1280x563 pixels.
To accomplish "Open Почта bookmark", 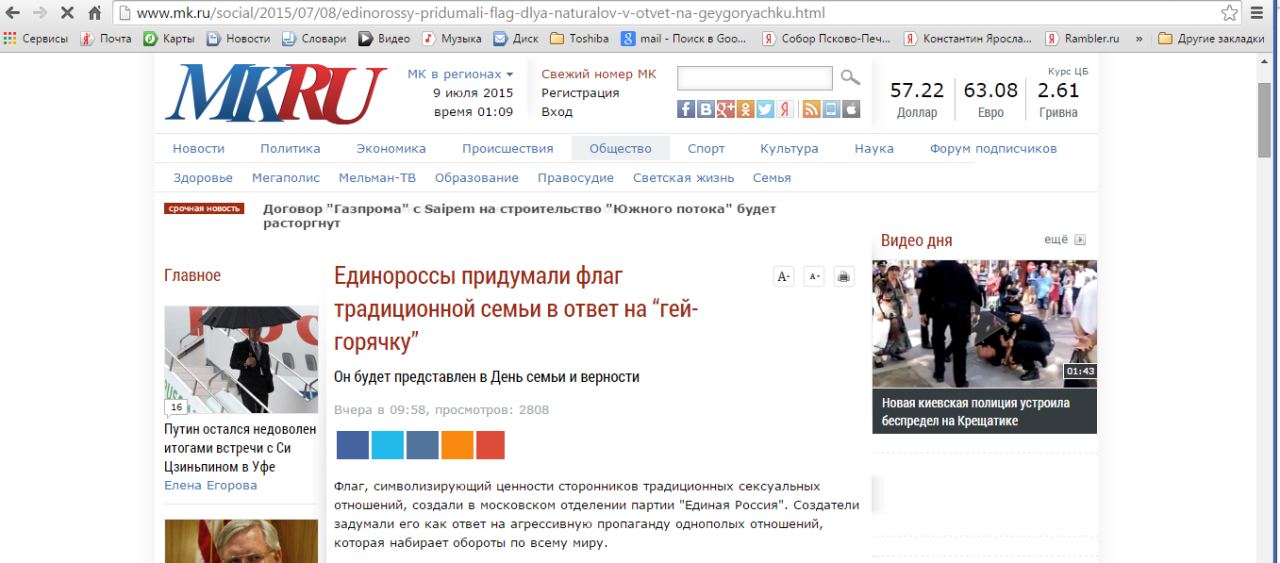I will 105,39.
